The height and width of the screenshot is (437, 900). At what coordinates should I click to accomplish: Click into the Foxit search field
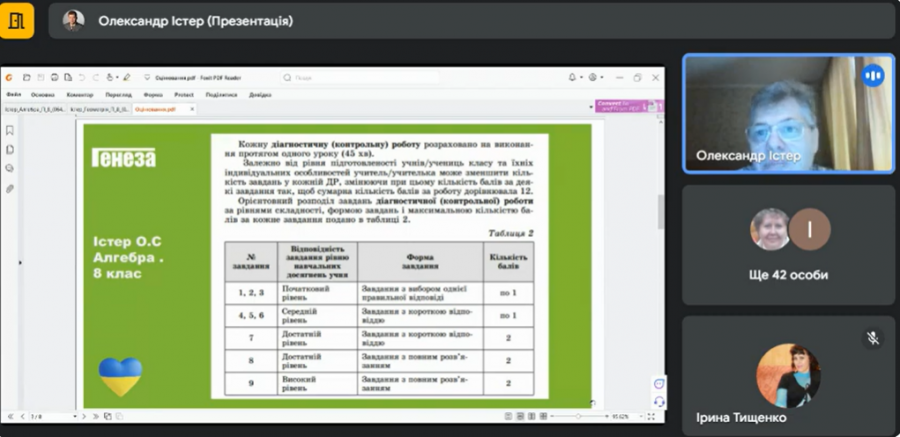click(x=360, y=78)
